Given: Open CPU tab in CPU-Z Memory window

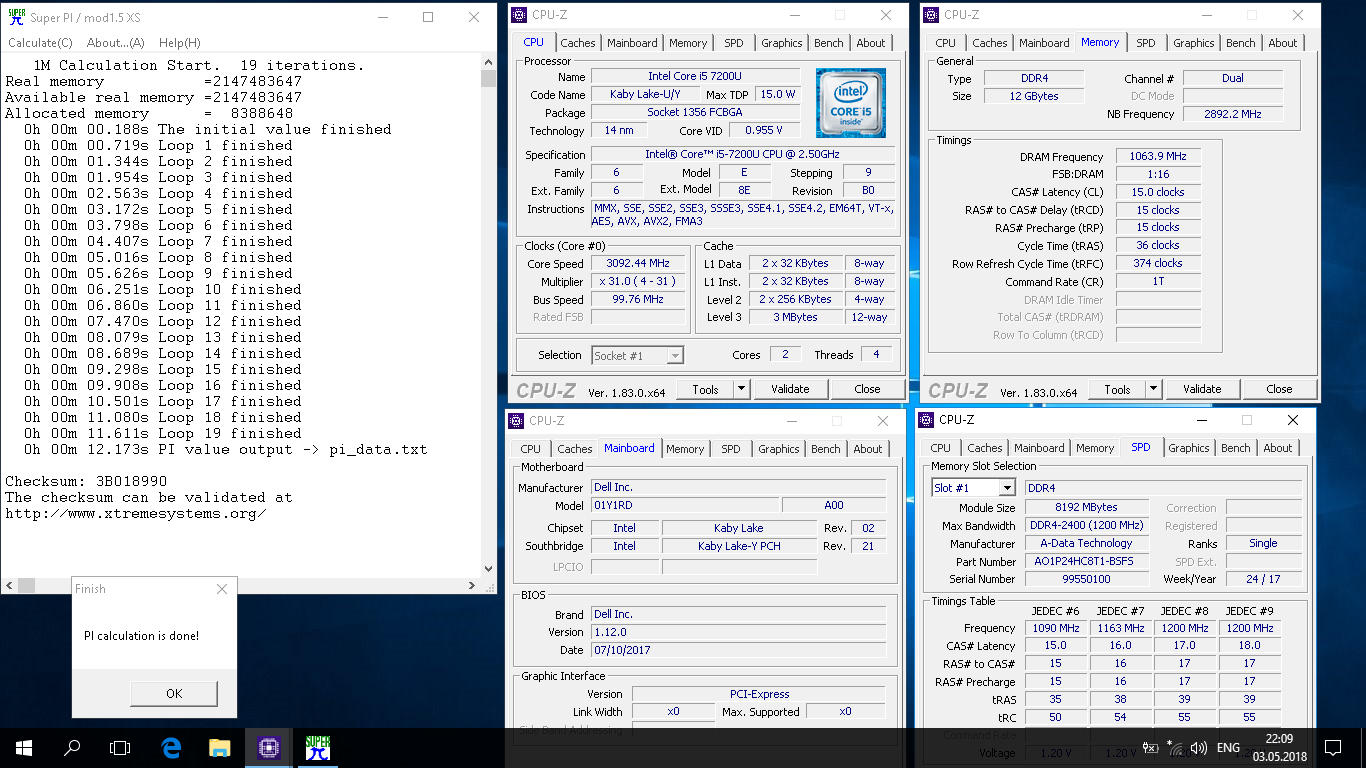Looking at the screenshot, I should (x=946, y=43).
